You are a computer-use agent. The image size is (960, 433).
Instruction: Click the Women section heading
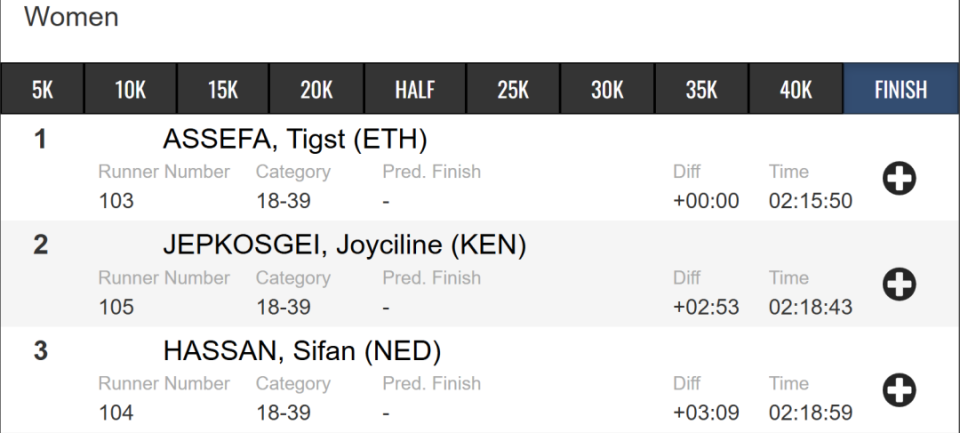point(72,17)
